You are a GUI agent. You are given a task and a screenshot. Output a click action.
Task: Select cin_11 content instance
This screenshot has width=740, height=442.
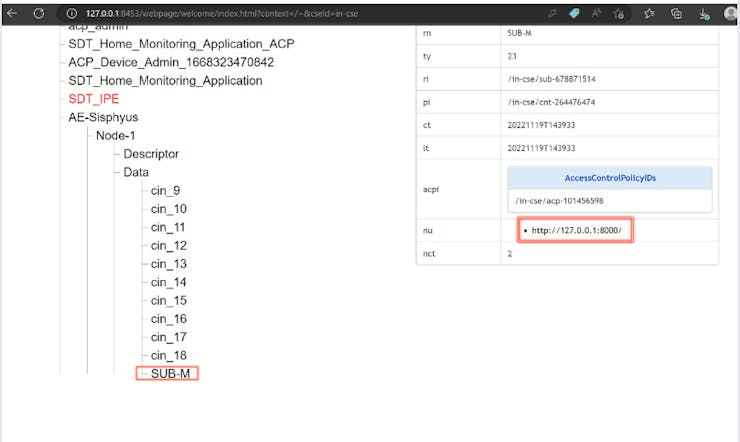168,227
